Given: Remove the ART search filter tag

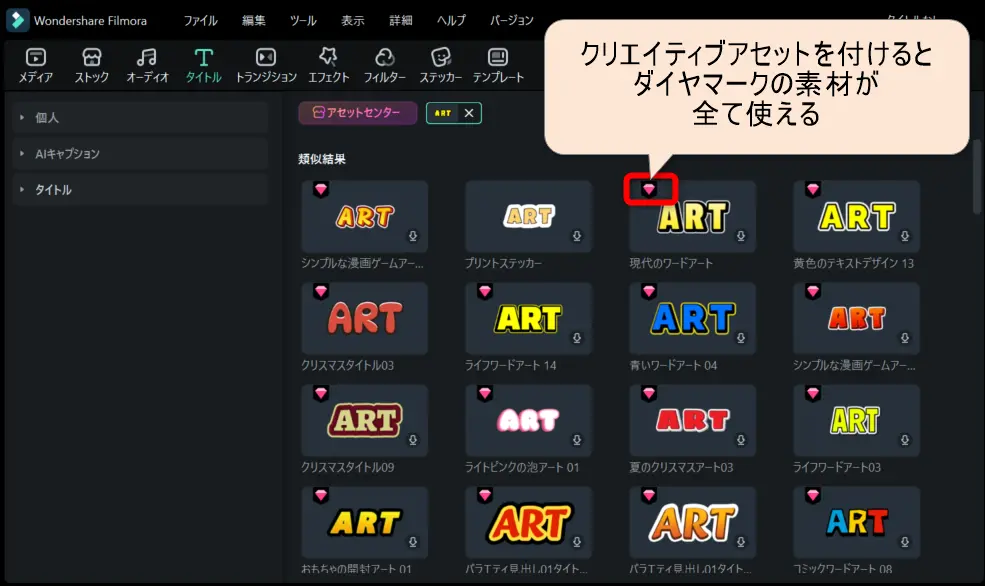Looking at the screenshot, I should coord(471,114).
